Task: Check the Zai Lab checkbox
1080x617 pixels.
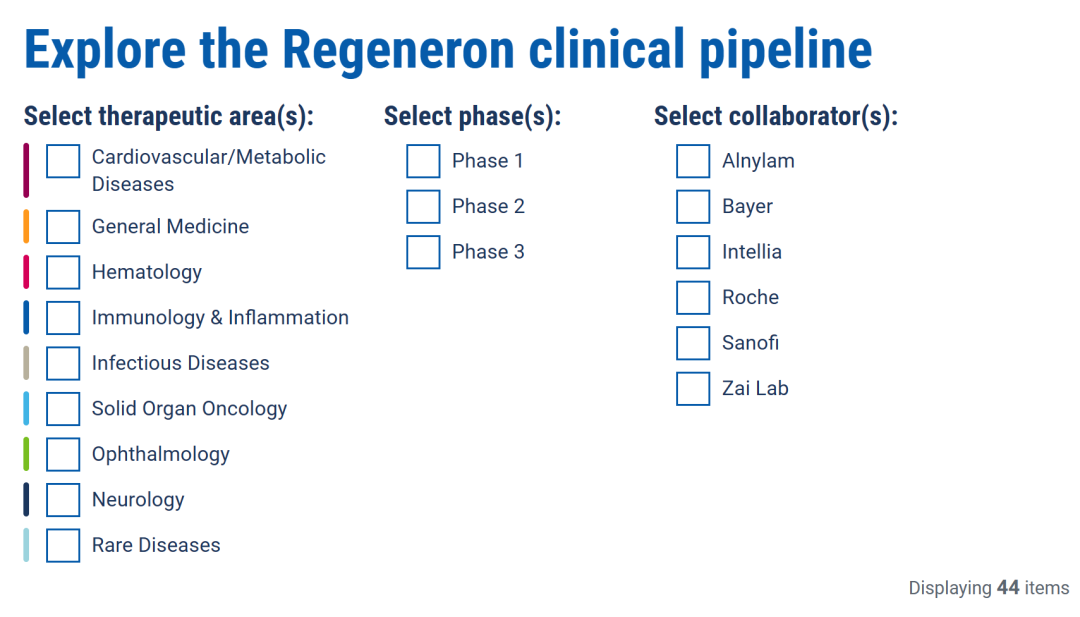Action: point(693,388)
